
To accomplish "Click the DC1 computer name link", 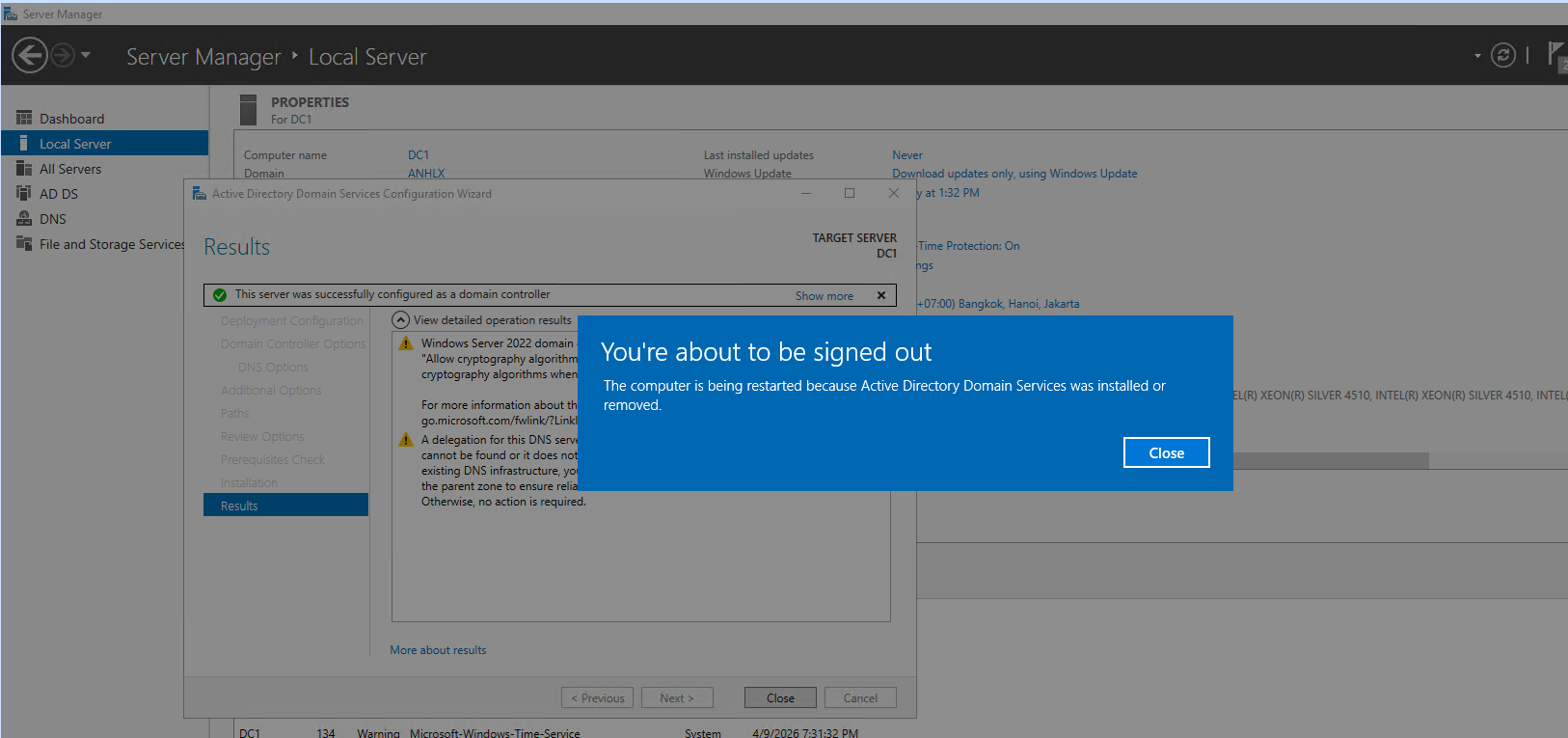I will click(419, 155).
